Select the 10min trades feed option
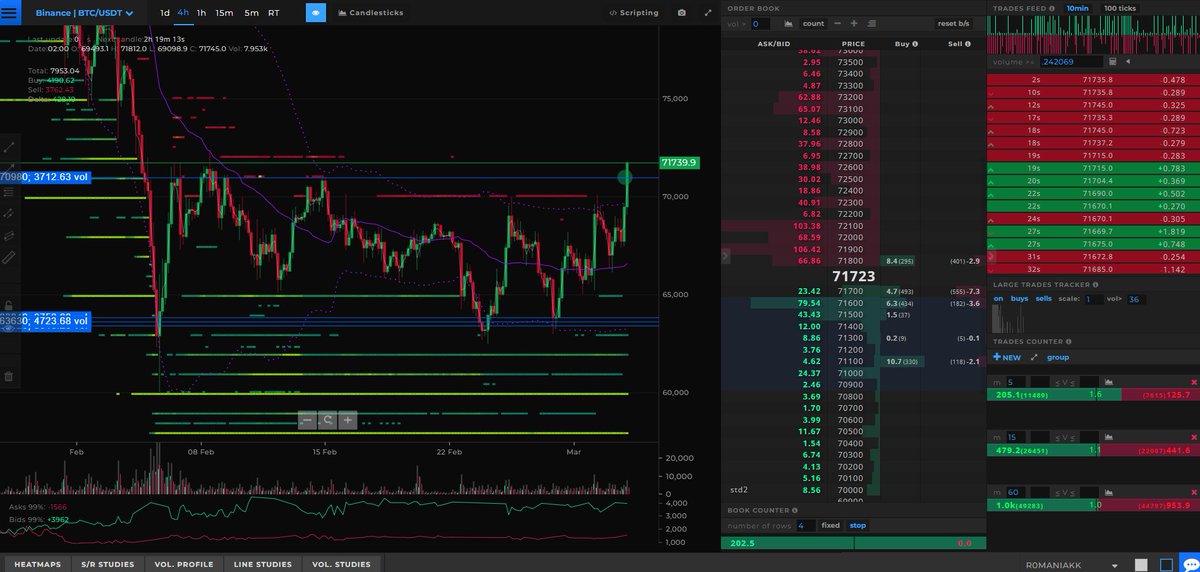This screenshot has height=572, width=1200. click(1077, 8)
